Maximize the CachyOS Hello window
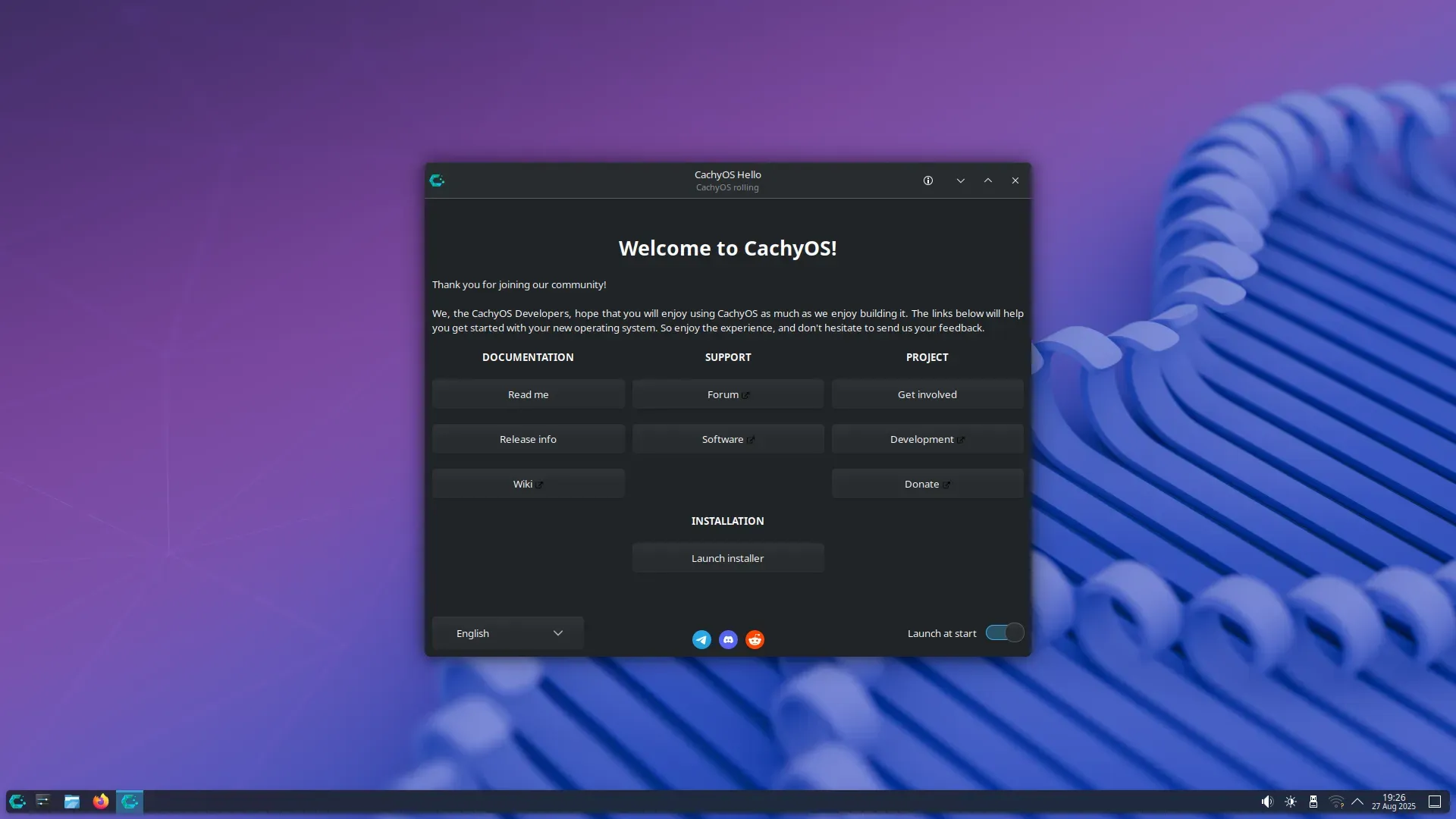This screenshot has width=1456, height=819. coord(988,180)
